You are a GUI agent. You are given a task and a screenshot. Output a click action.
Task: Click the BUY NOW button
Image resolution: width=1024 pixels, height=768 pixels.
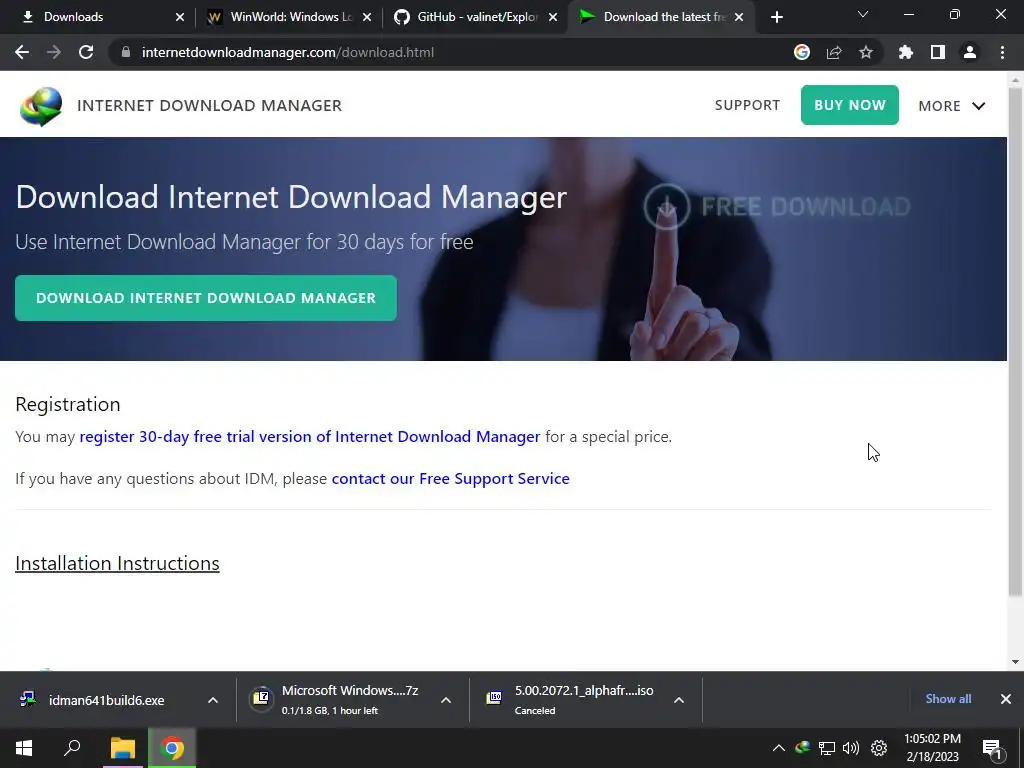pos(850,105)
